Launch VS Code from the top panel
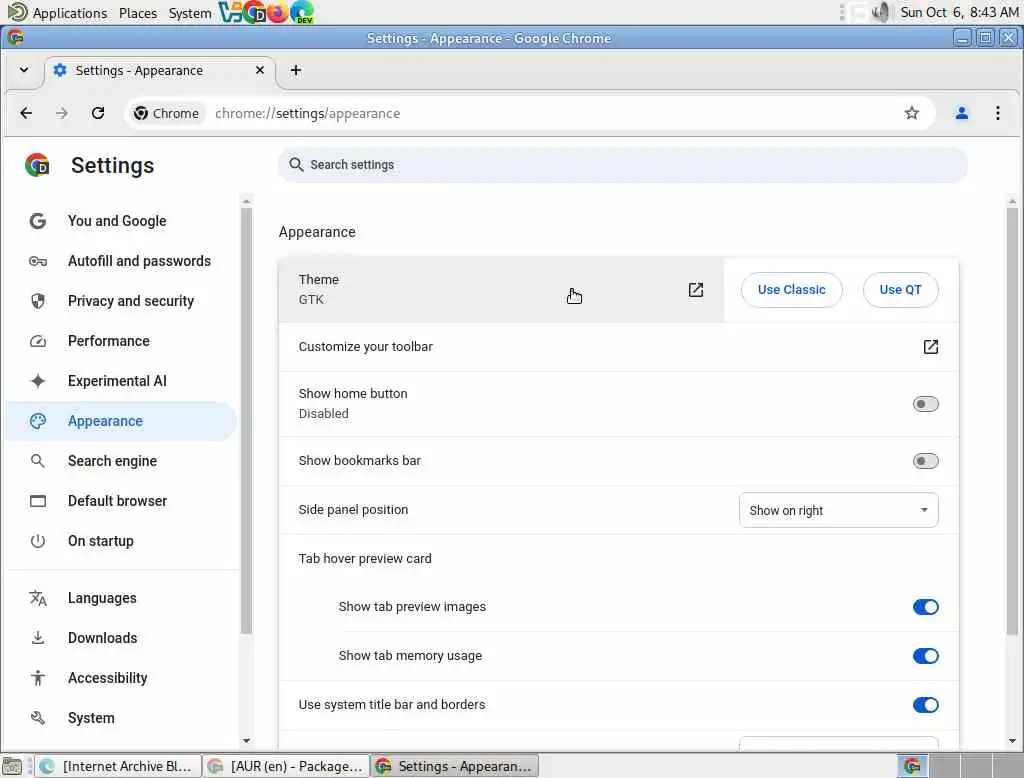Screen dimensions: 1024x778 [229, 12]
